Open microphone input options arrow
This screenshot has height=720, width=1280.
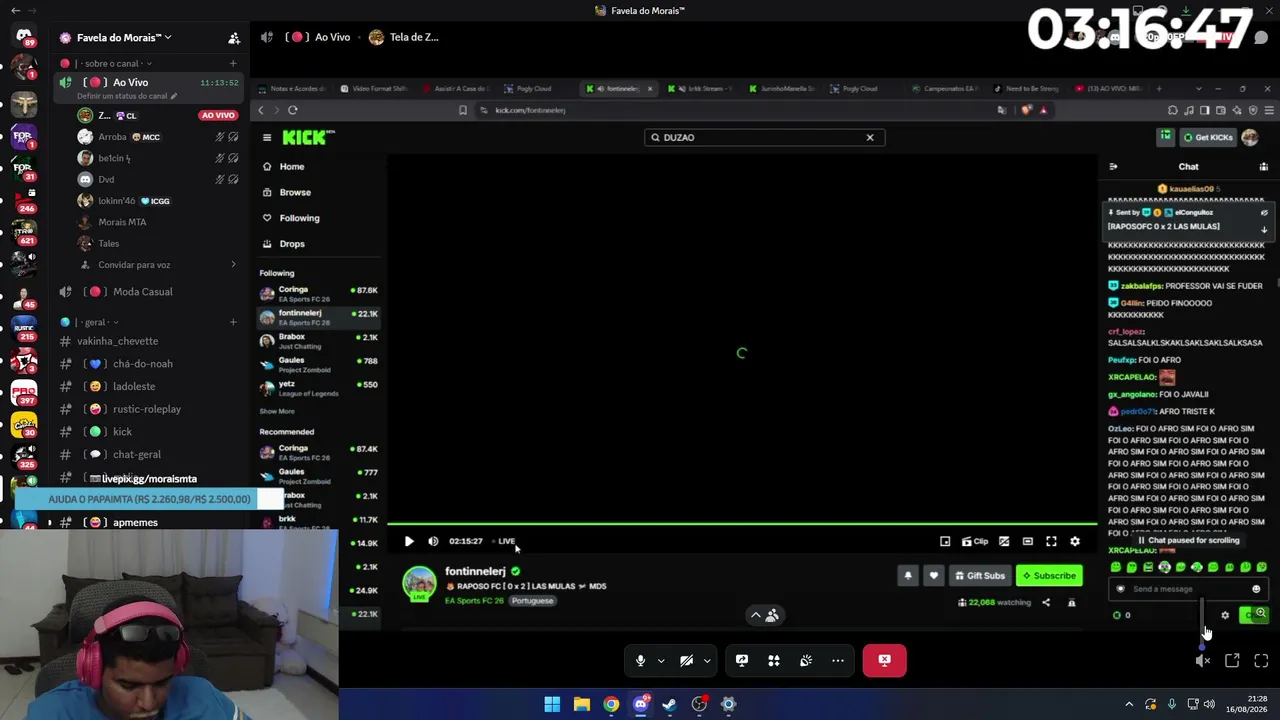pos(661,661)
